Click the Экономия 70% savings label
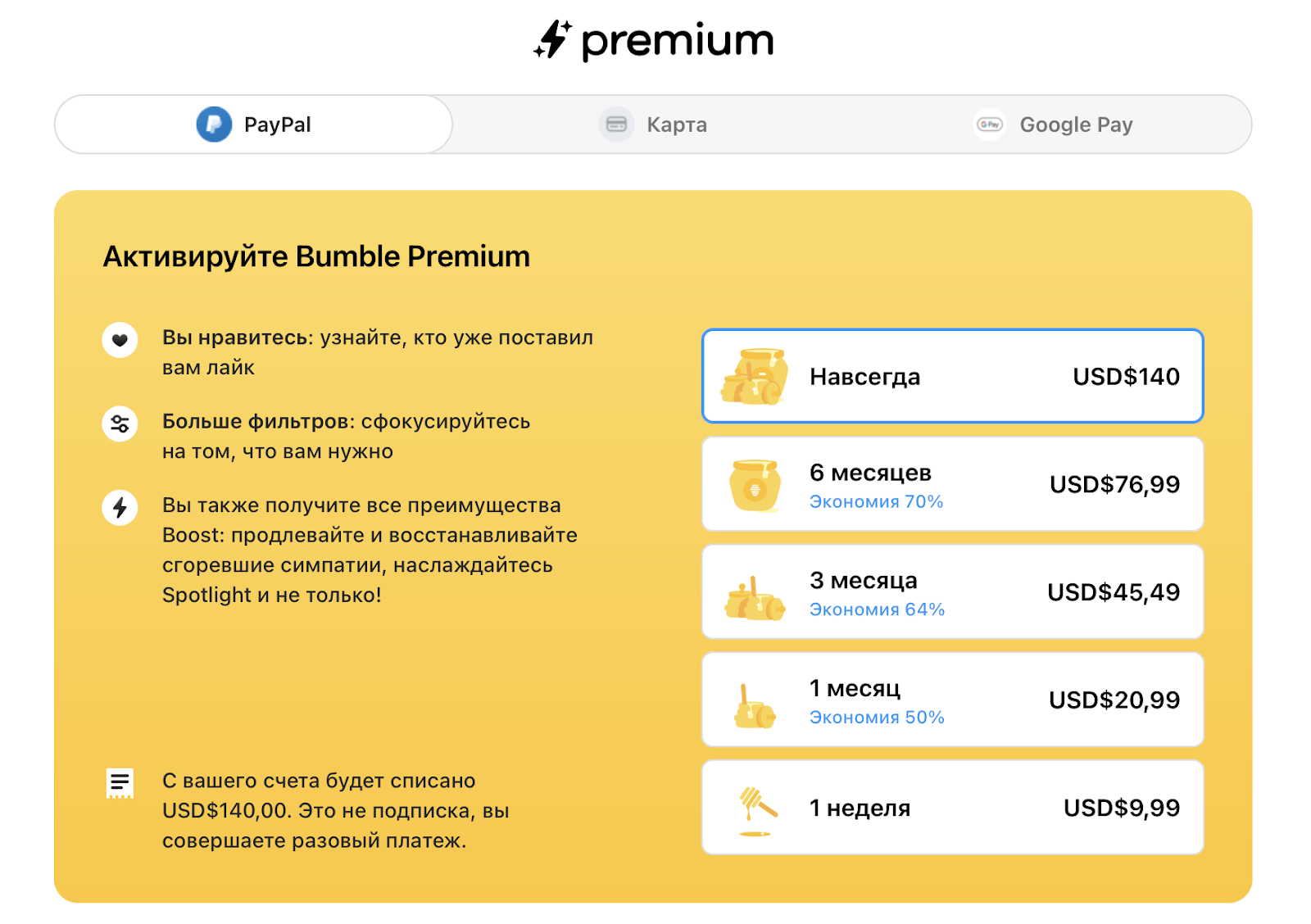Image resolution: width=1311 pixels, height=924 pixels. click(876, 501)
